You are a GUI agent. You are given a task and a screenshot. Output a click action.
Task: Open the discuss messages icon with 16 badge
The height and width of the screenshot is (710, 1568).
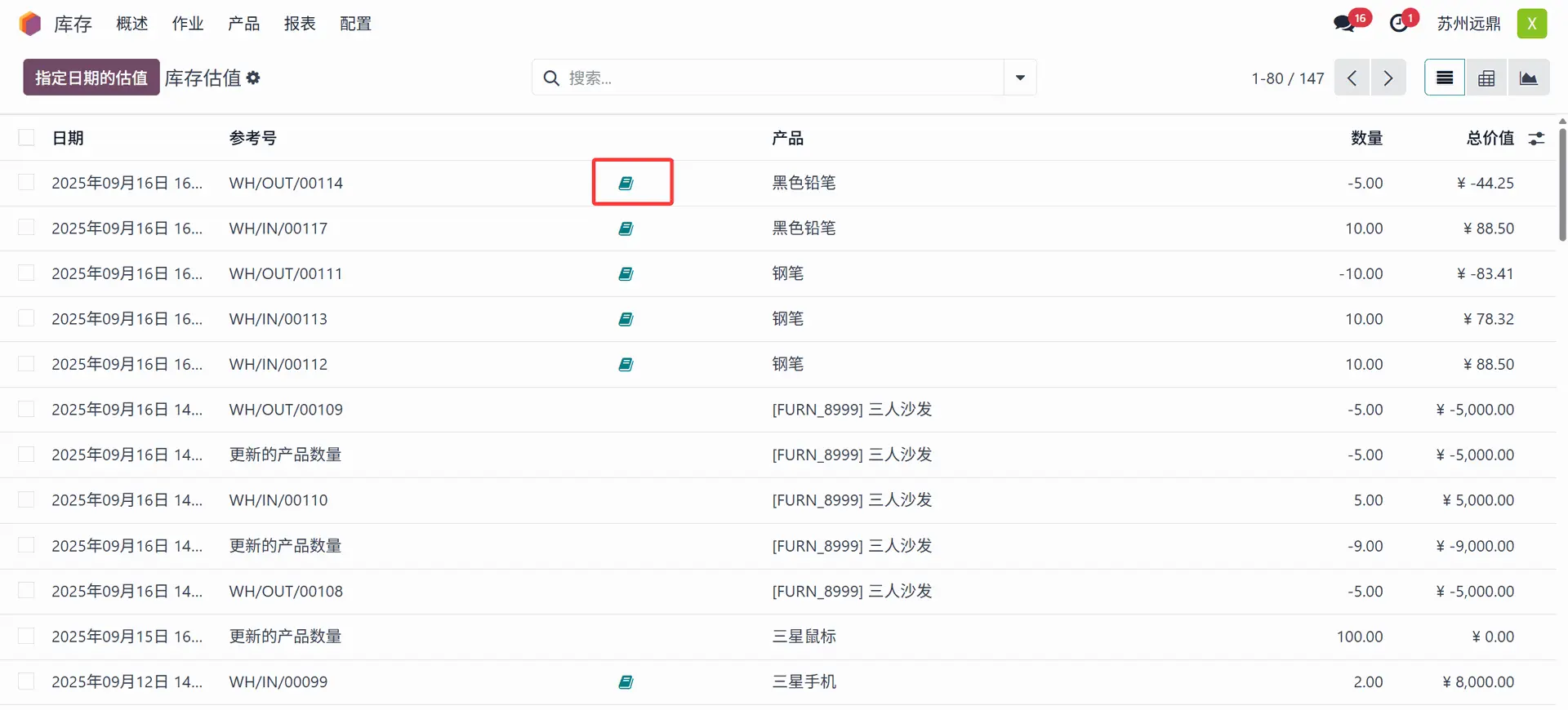pos(1343,24)
